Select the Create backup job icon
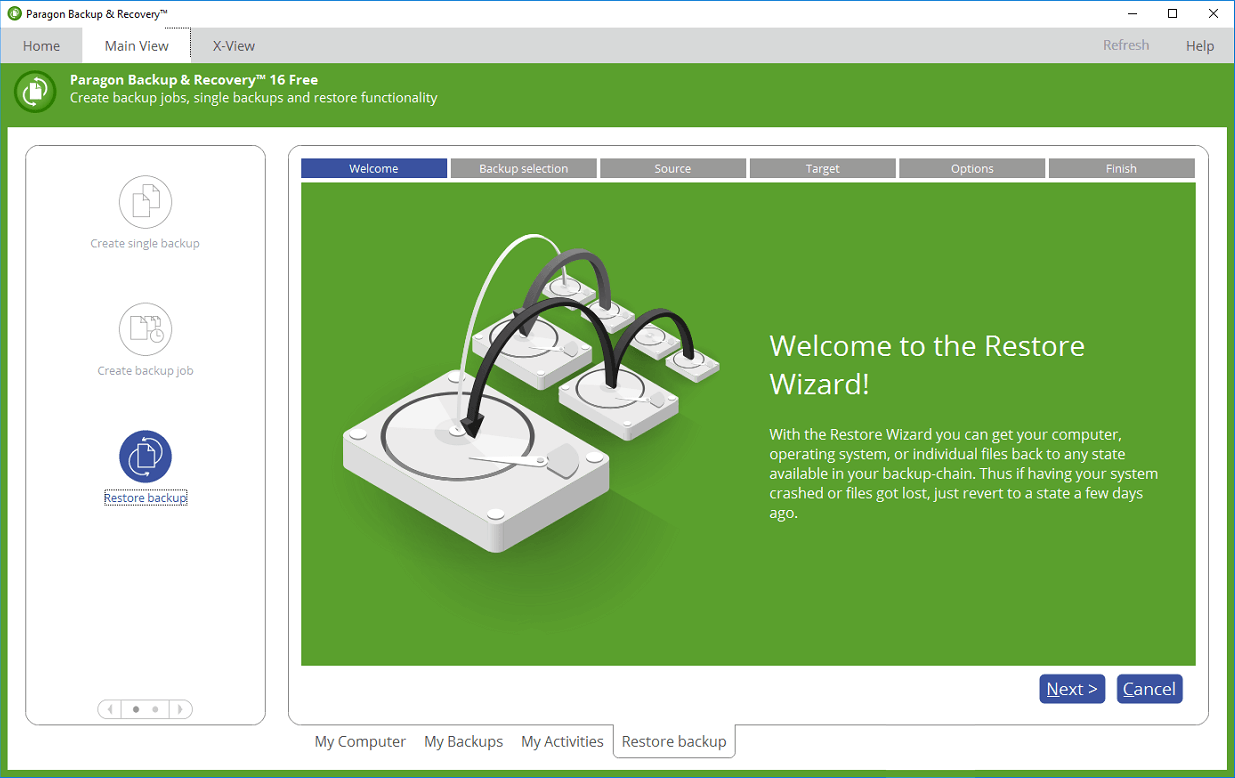 pos(145,329)
